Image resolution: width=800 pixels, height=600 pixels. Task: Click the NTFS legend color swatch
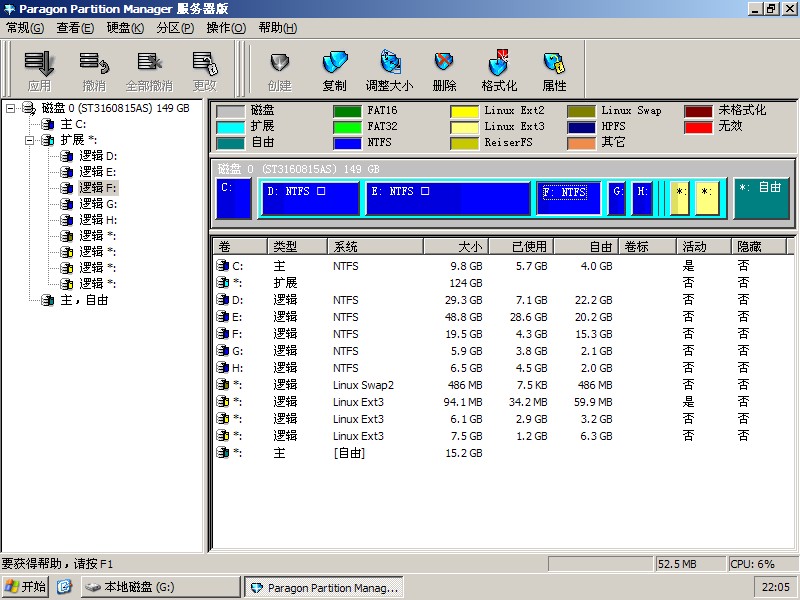click(347, 143)
